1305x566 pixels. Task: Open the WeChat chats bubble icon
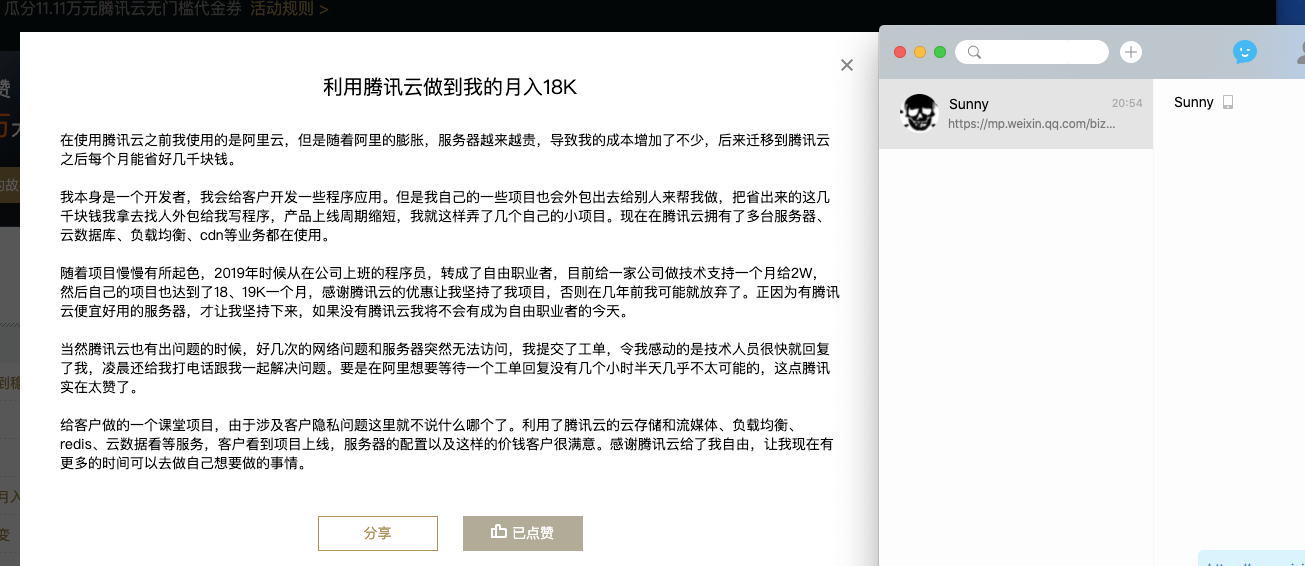(1244, 52)
